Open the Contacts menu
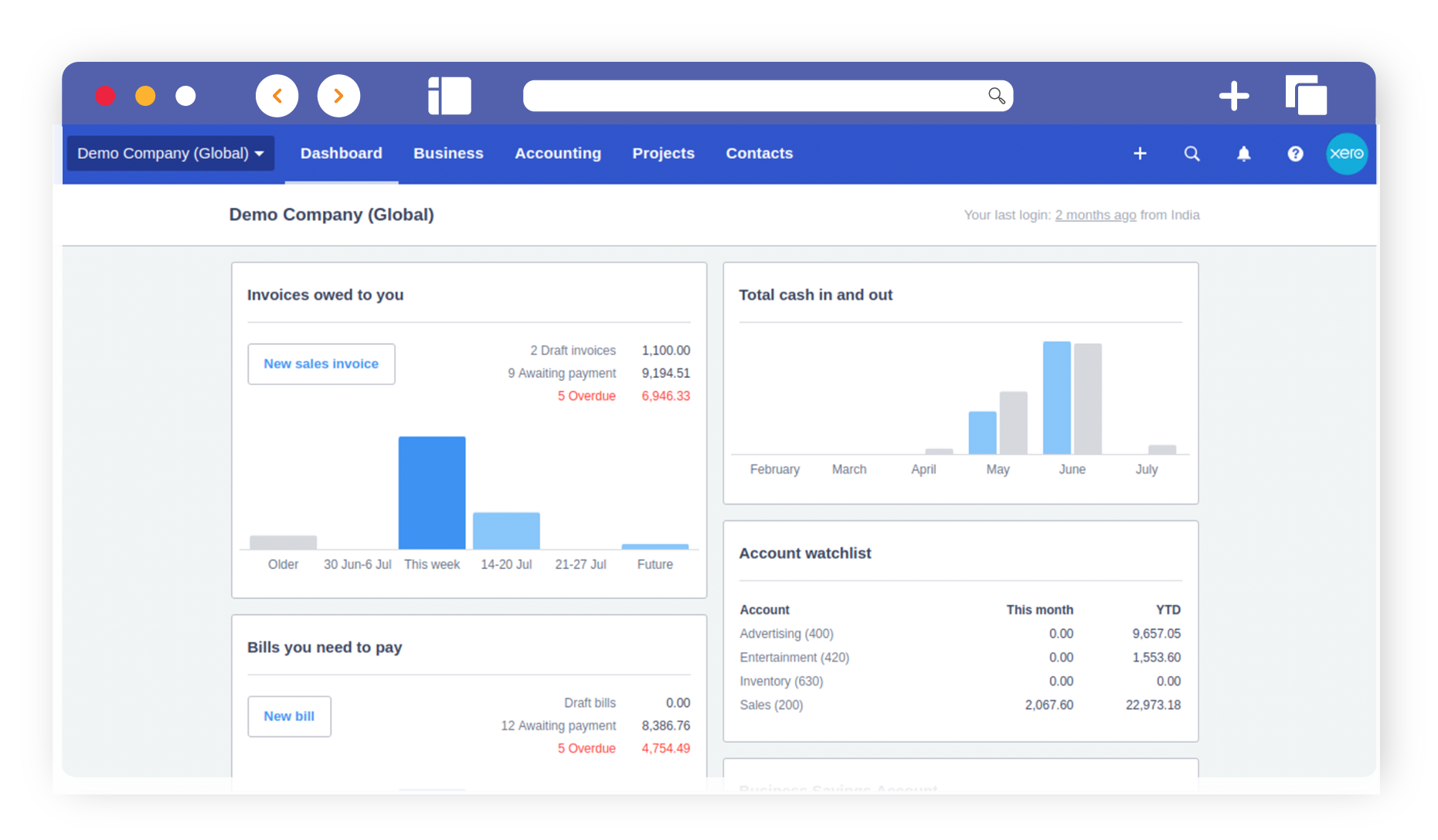Viewport: 1438px width, 840px height. tap(759, 153)
